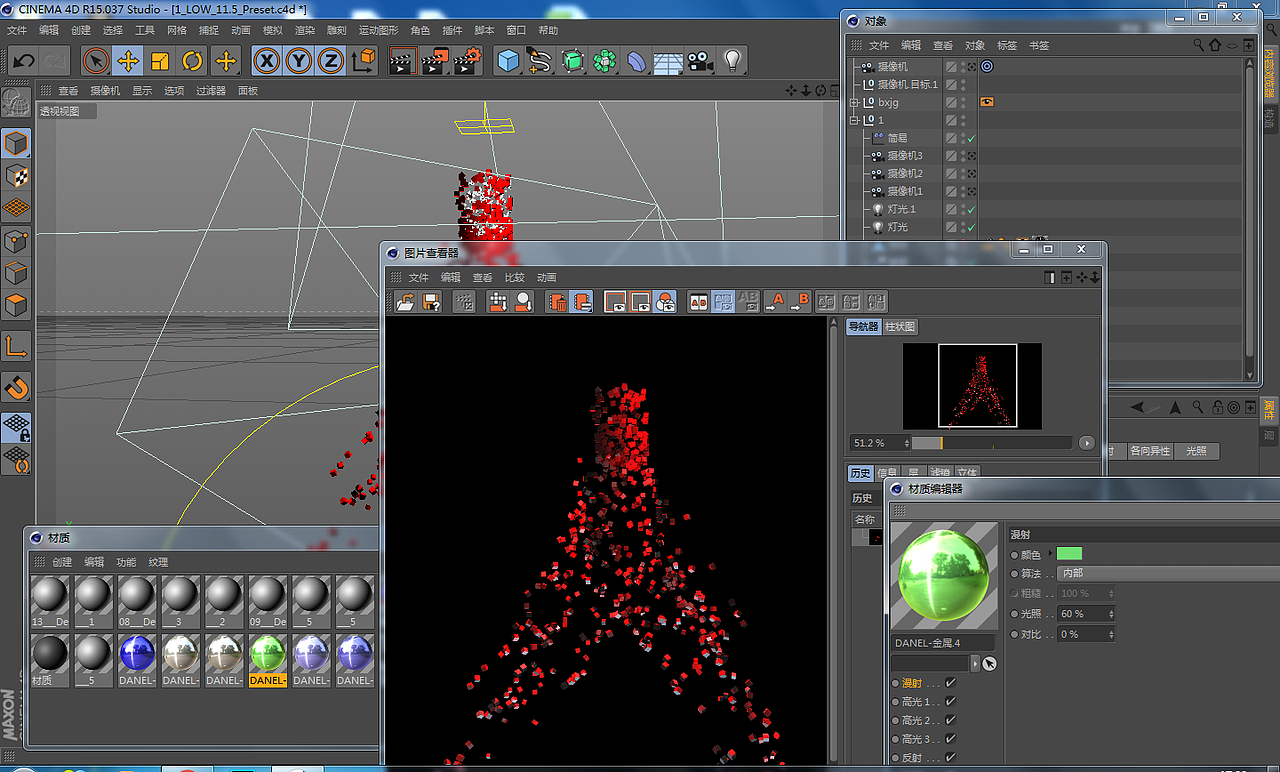1280x772 pixels.
Task: Open the 算法 dropdown showing 内部
Action: [1168, 573]
